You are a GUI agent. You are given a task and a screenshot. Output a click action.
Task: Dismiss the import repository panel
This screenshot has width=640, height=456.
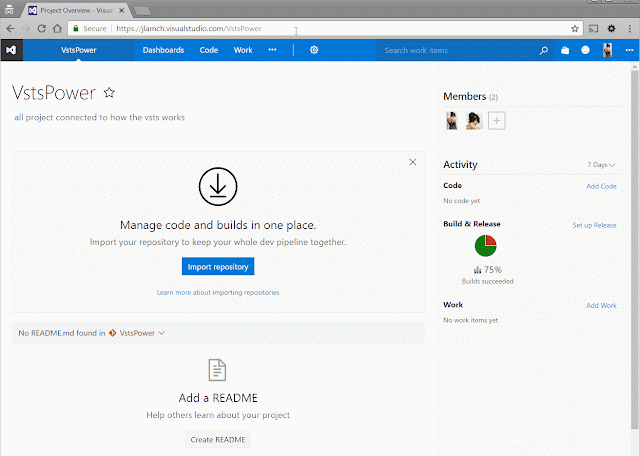click(413, 162)
